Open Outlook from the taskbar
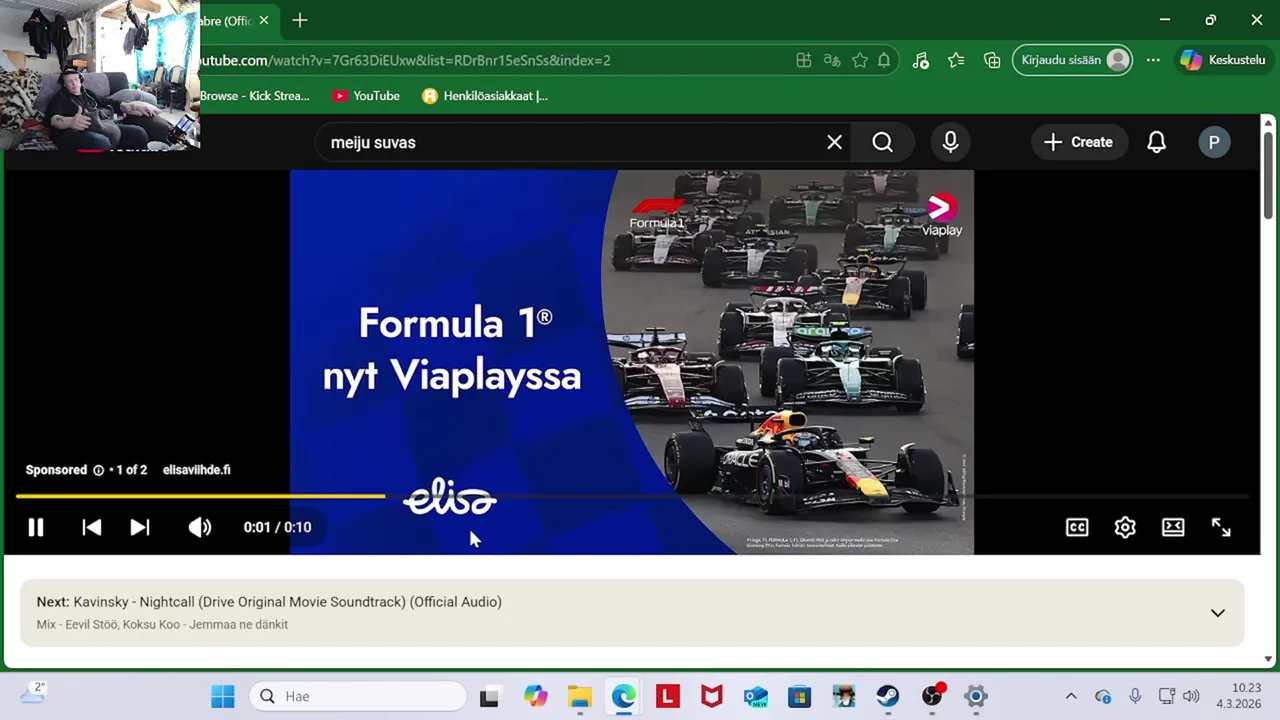This screenshot has width=1280, height=720. pos(756,696)
